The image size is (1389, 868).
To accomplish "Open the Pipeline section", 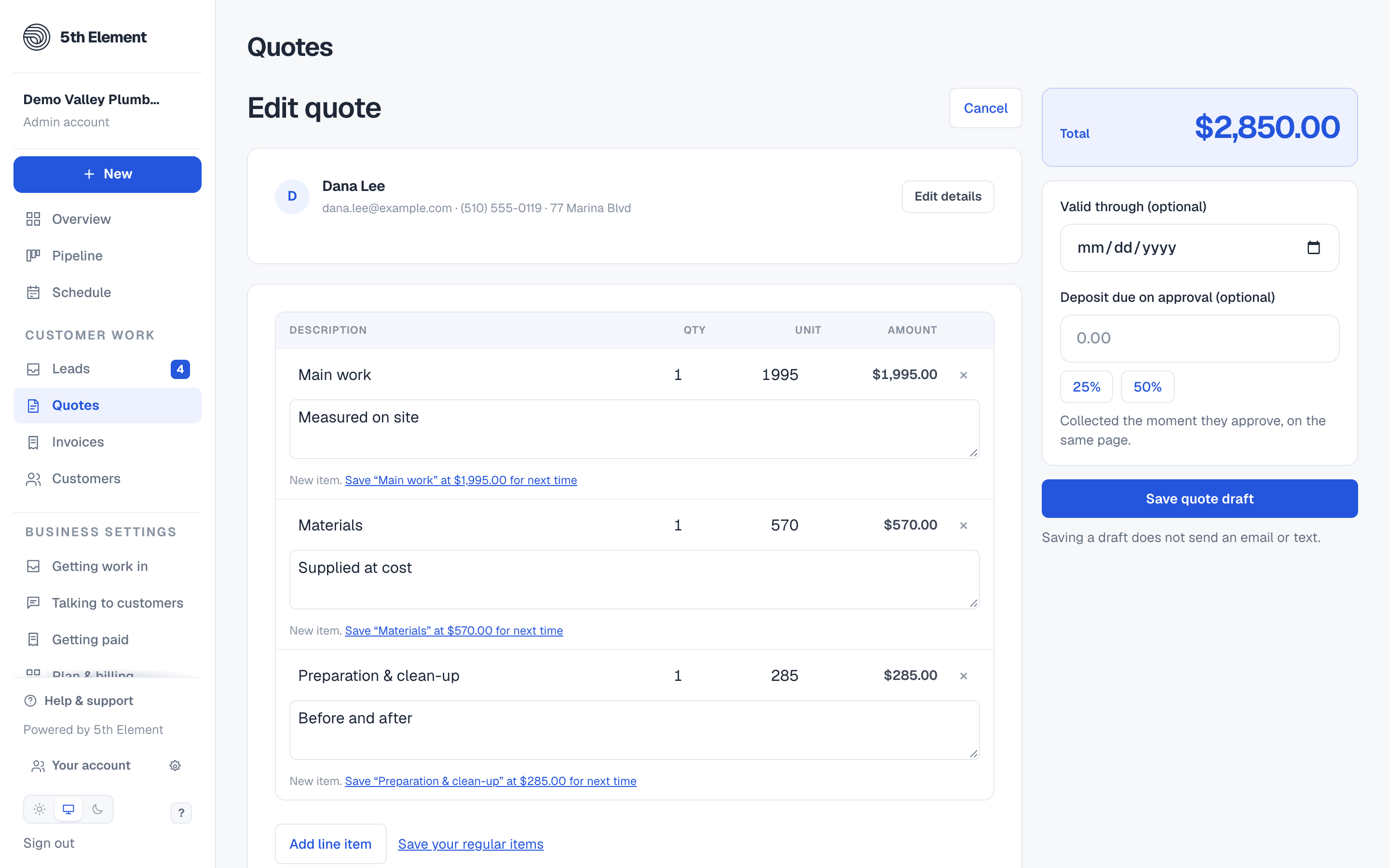I will click(108, 256).
